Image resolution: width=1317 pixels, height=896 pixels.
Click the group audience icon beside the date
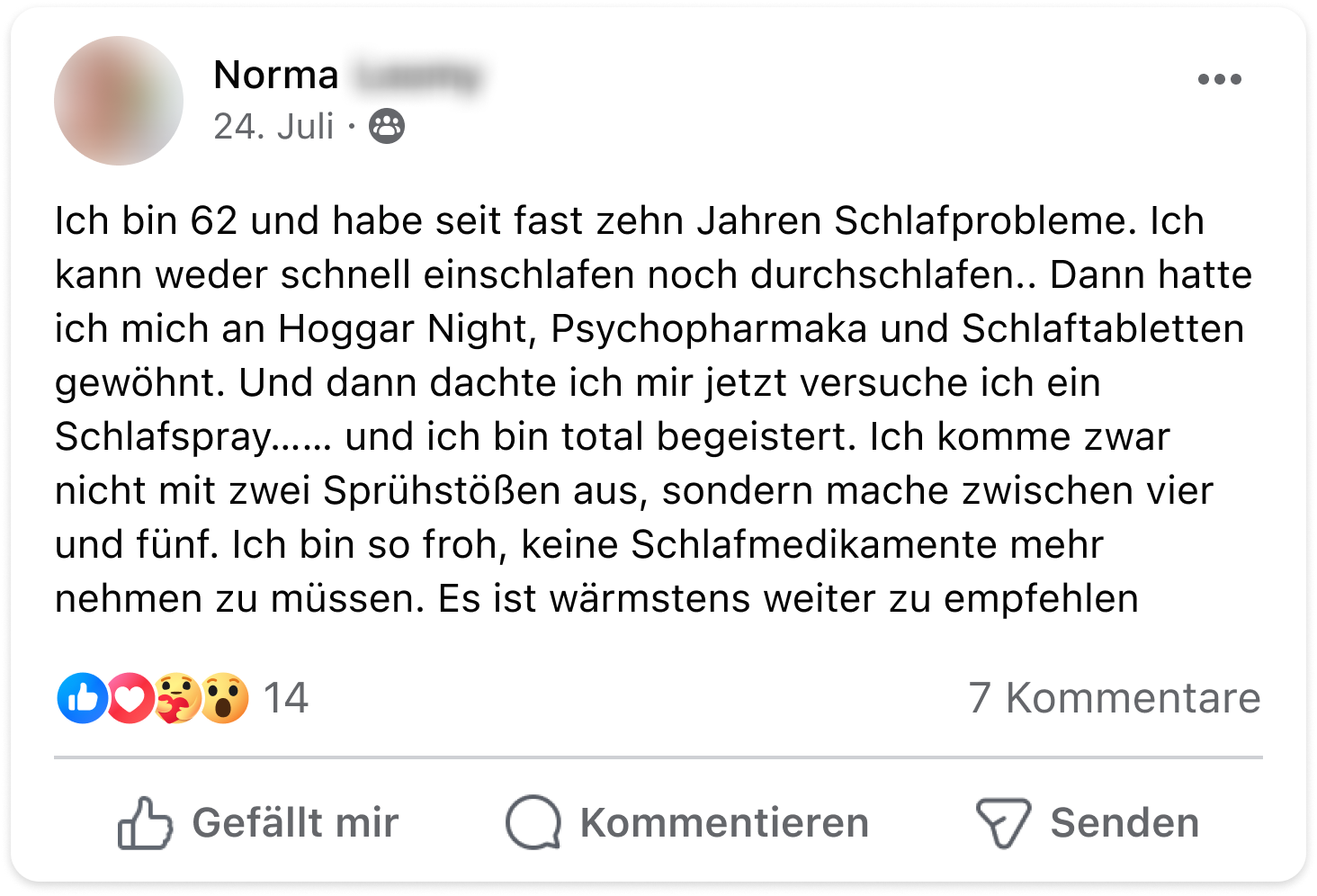pyautogui.click(x=387, y=127)
